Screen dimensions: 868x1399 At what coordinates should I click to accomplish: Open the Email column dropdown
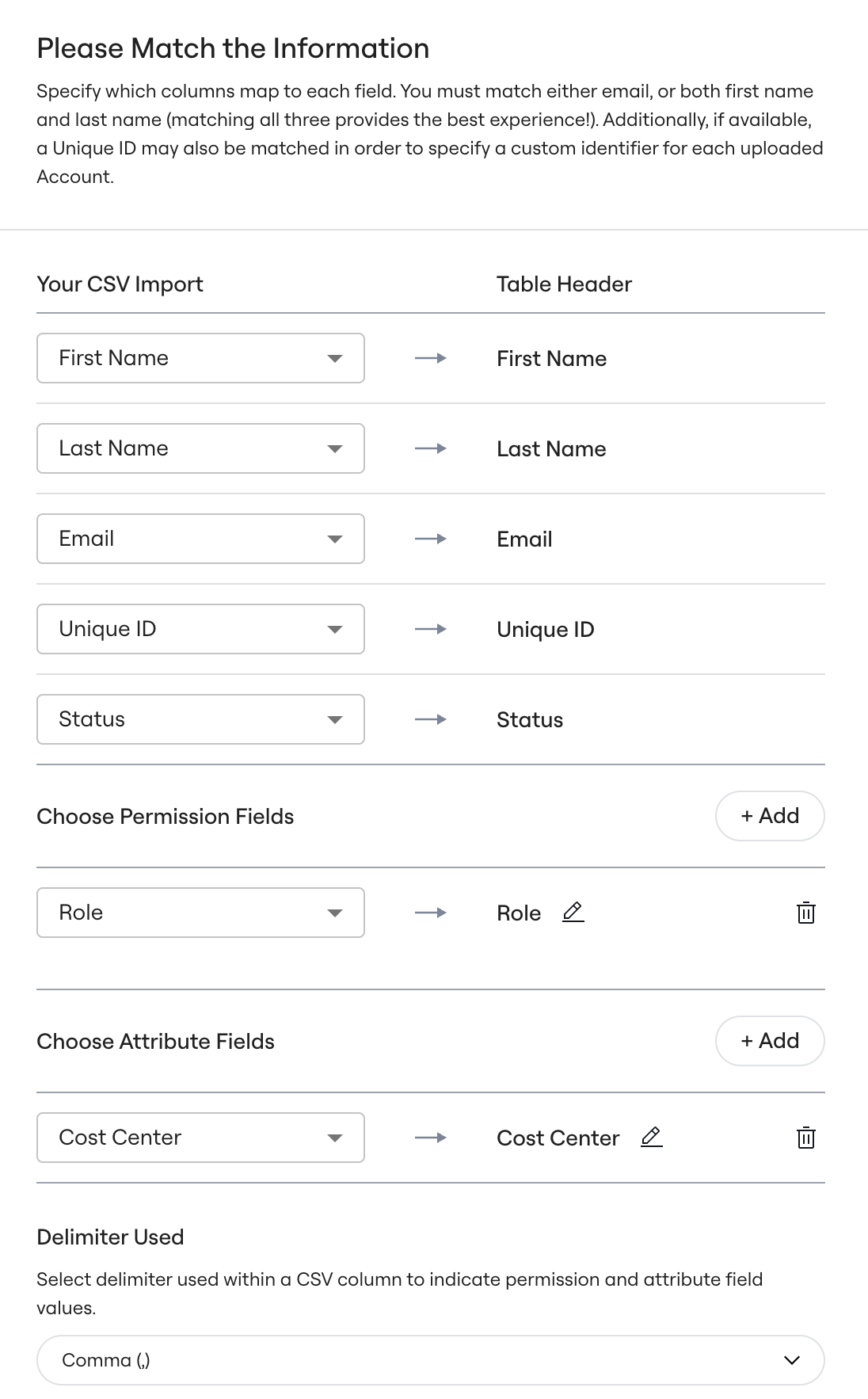(200, 539)
